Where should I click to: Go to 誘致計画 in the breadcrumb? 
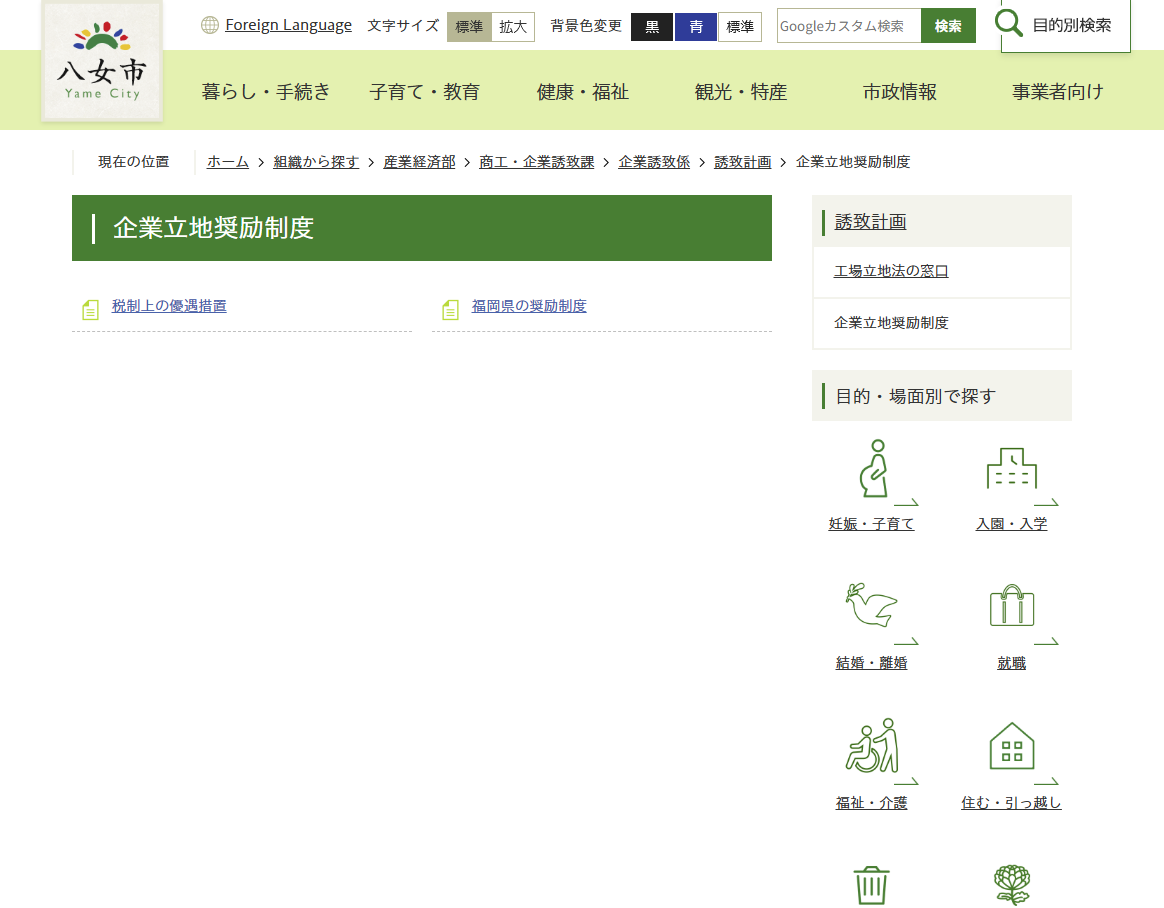pos(742,162)
